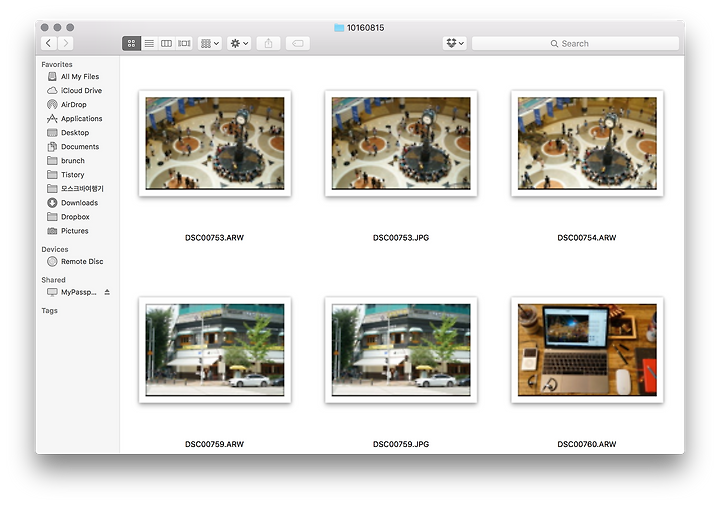The image size is (720, 505).
Task: Switch to column view
Action: click(x=166, y=43)
